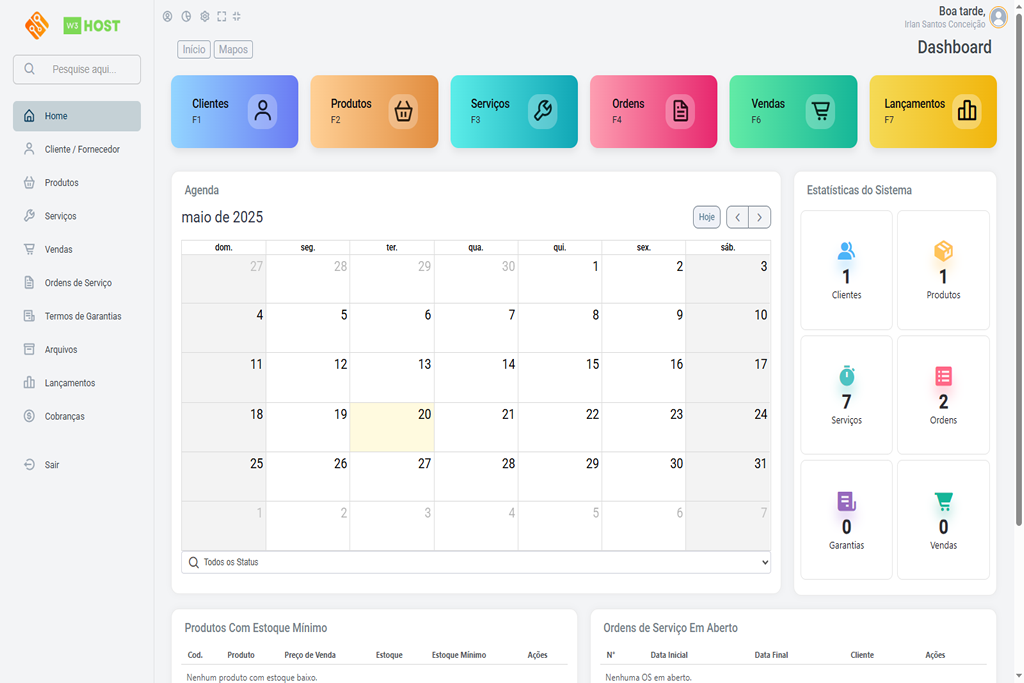This screenshot has width=1024, height=683.
Task: Select Termos de Garantias in sidebar
Action: pyautogui.click(x=82, y=316)
